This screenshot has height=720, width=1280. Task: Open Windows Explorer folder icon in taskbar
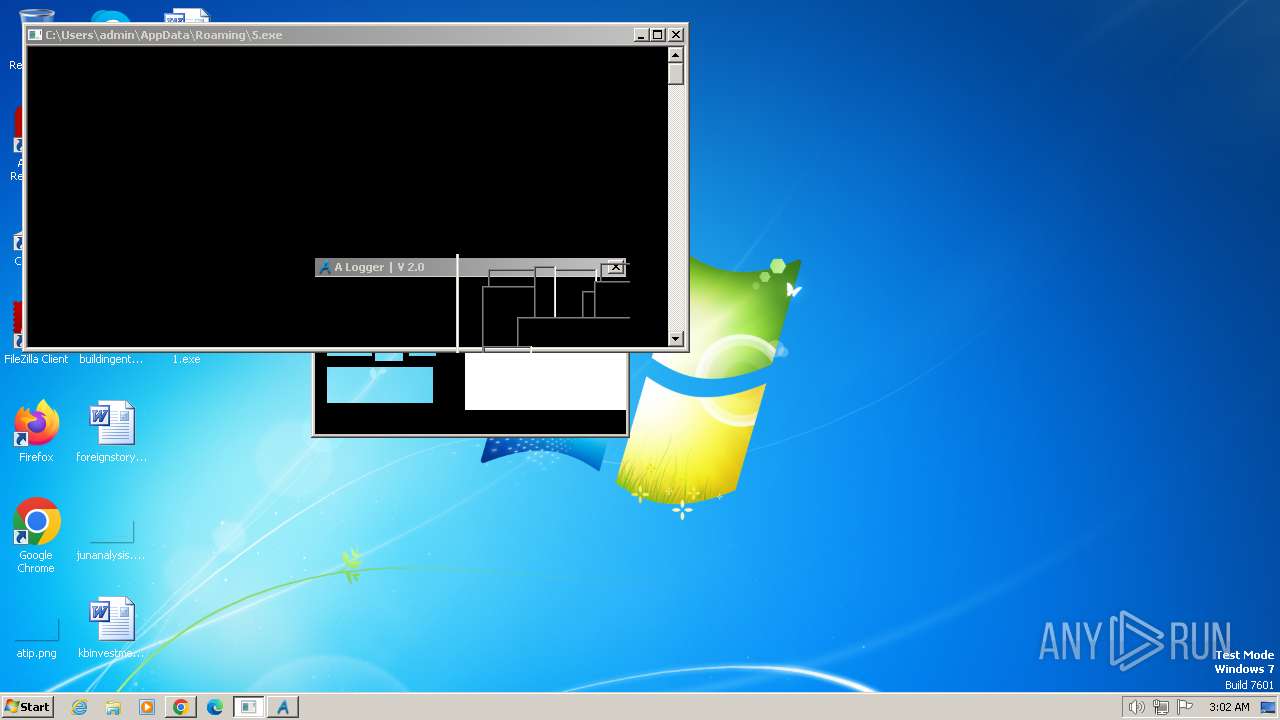click(x=113, y=707)
